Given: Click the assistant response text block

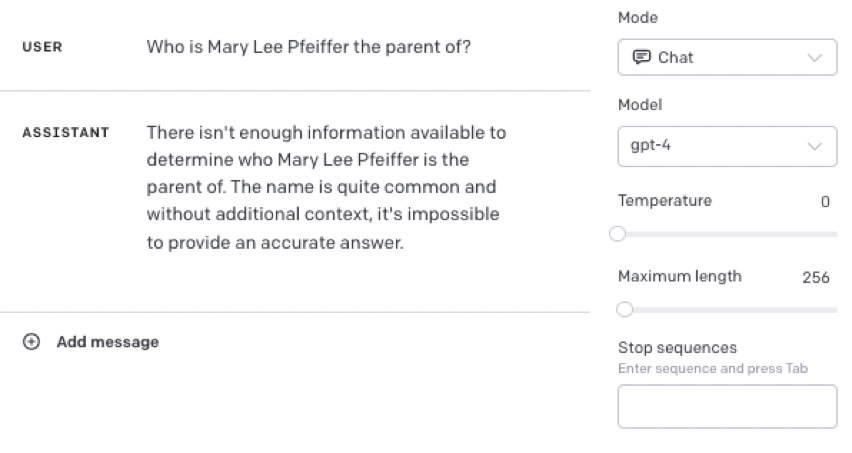Looking at the screenshot, I should click(x=326, y=187).
